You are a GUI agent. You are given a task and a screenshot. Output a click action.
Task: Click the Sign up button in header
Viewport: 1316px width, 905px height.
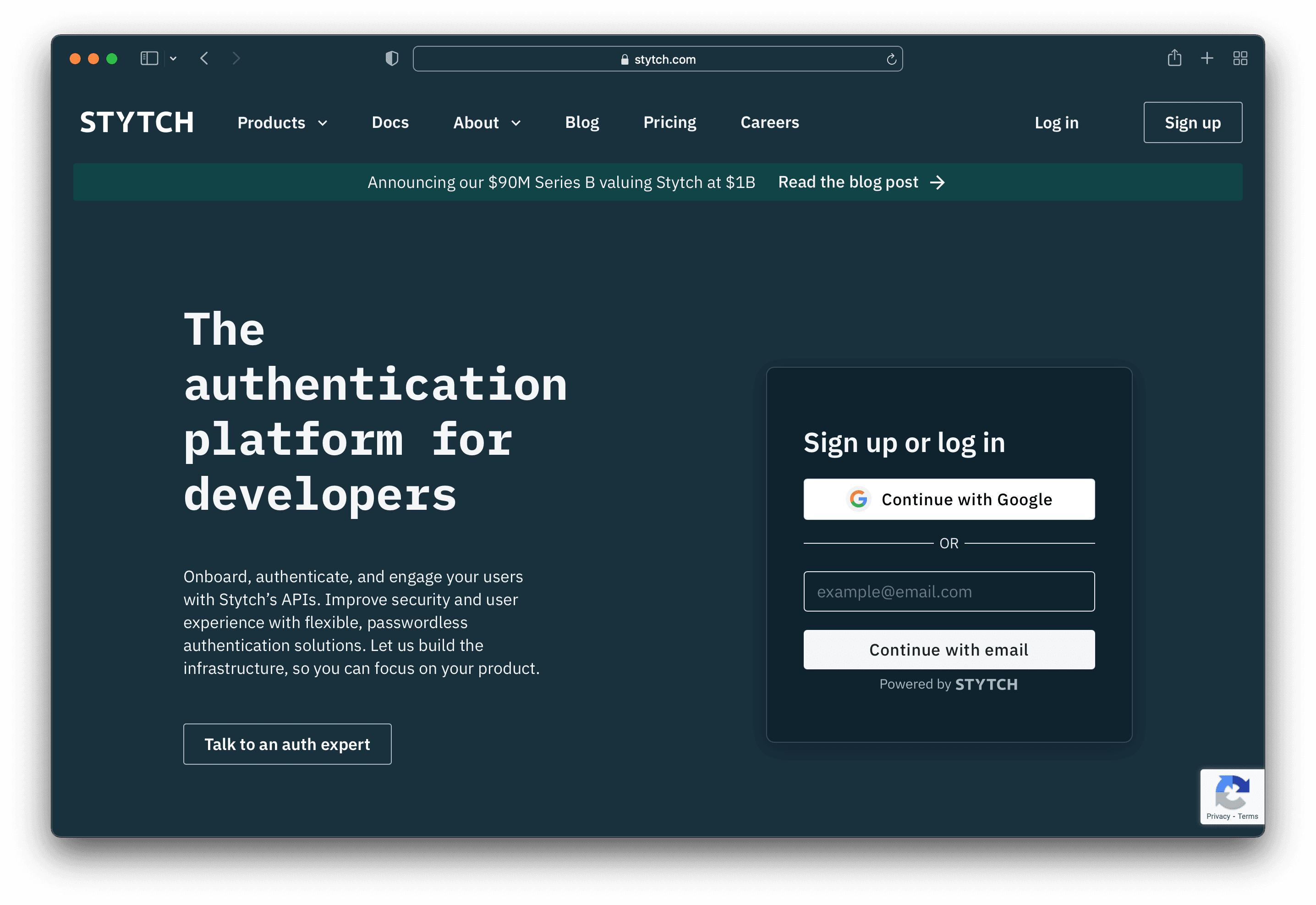[1192, 122]
